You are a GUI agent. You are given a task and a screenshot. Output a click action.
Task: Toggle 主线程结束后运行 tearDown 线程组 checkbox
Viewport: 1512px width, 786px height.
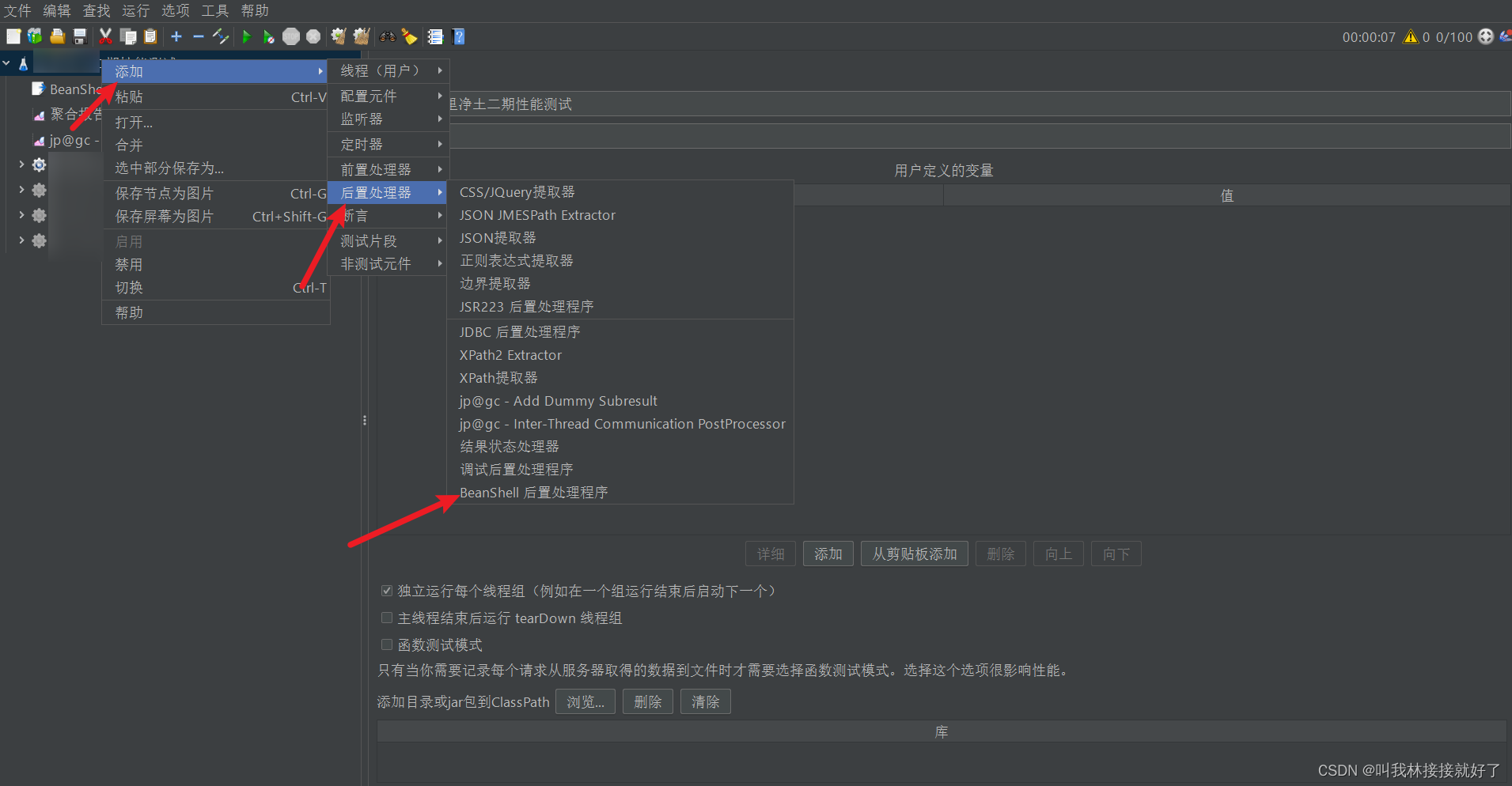(x=387, y=618)
